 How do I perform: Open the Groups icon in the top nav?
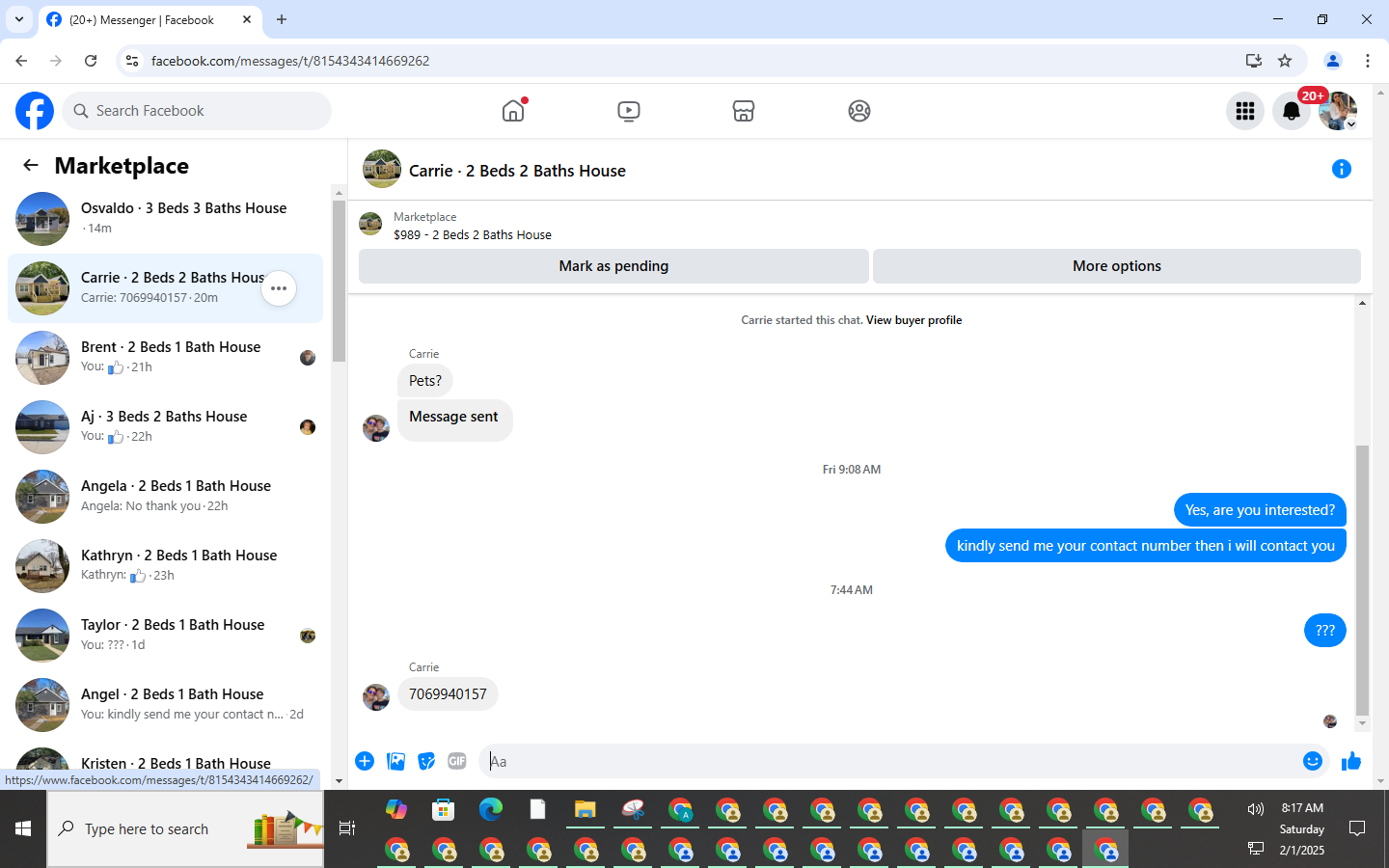(x=858, y=111)
